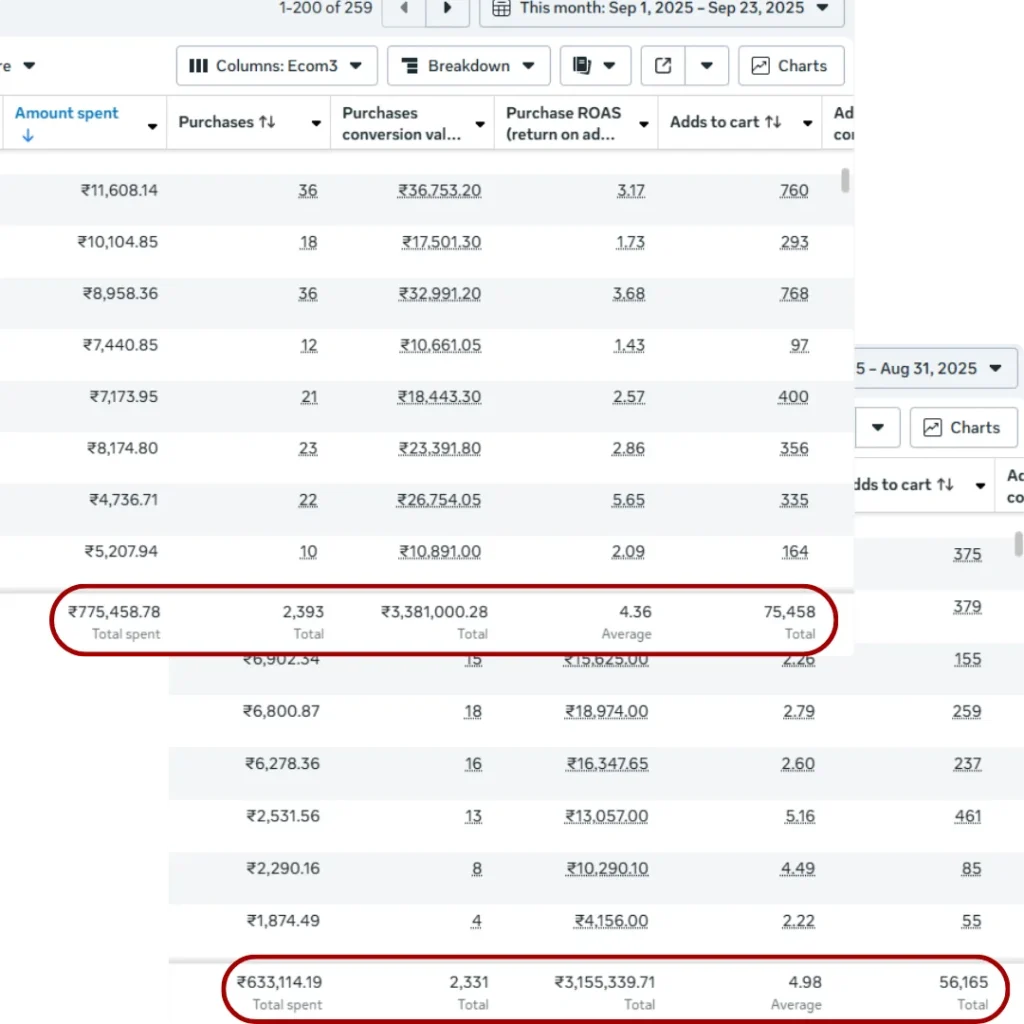This screenshot has width=1024, height=1024.
Task: Open the Purchase ROAS column options arrow
Action: click(x=644, y=125)
